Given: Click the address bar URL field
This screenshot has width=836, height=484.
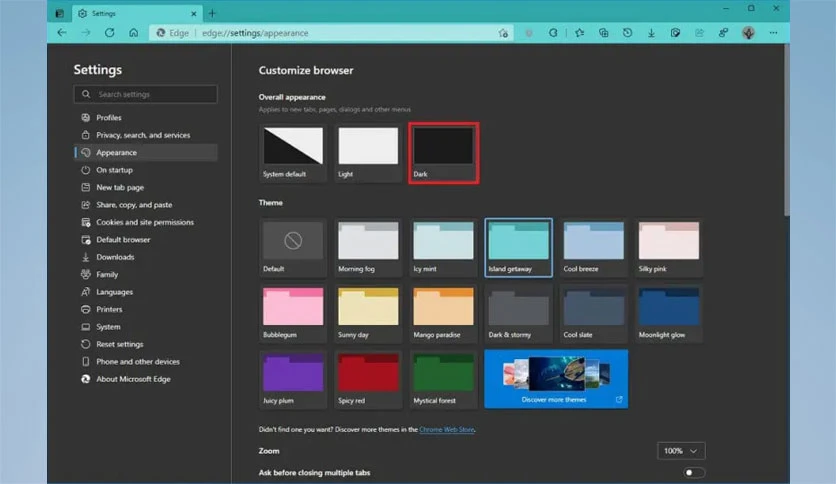Looking at the screenshot, I should [331, 33].
